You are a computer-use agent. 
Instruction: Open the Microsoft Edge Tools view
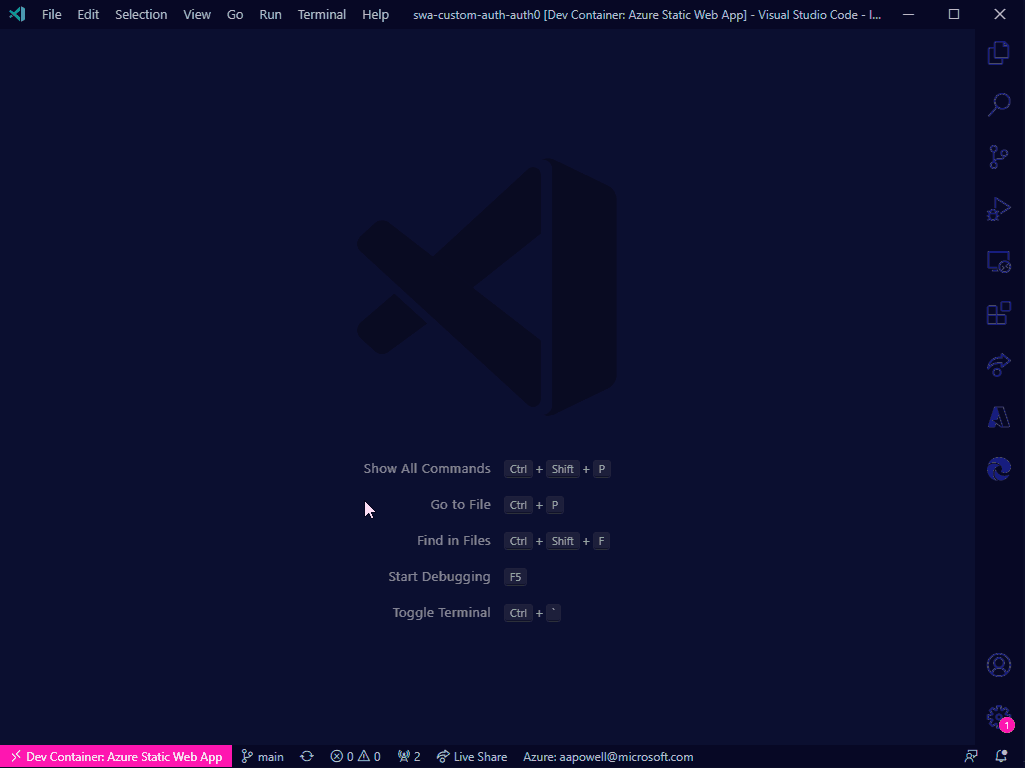click(x=998, y=468)
